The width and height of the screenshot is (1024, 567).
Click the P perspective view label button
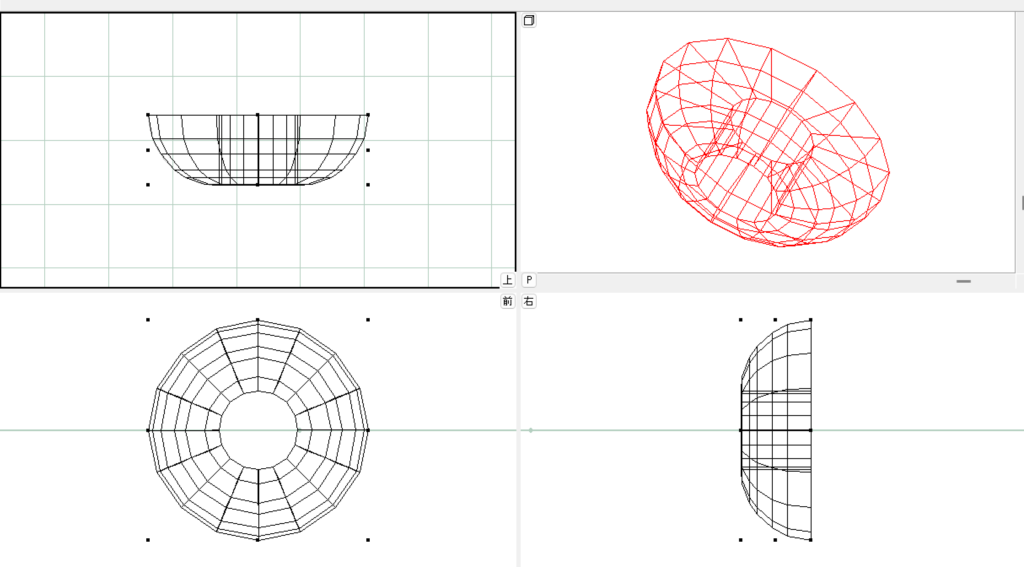coord(529,281)
